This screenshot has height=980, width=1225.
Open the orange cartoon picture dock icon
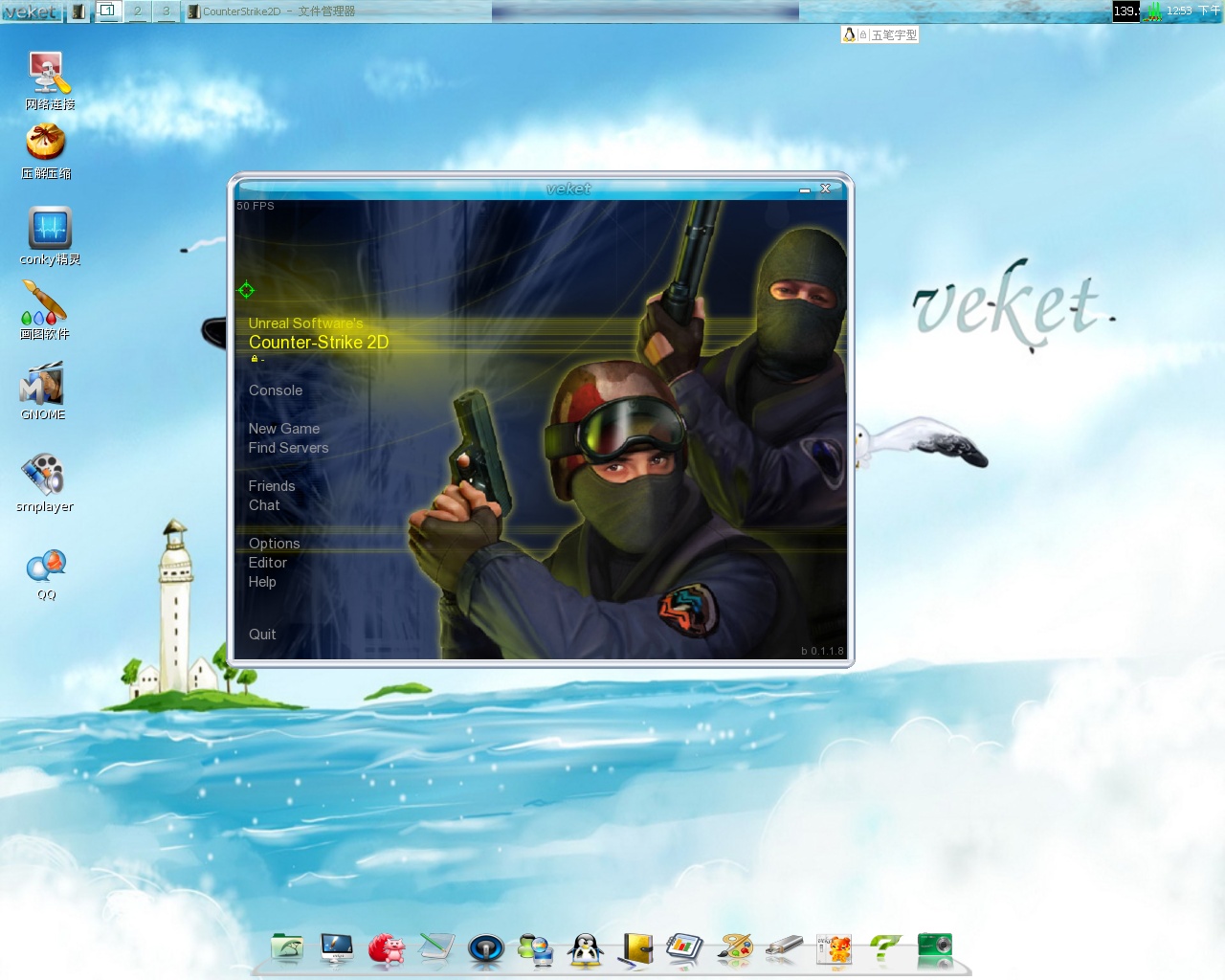tap(835, 949)
